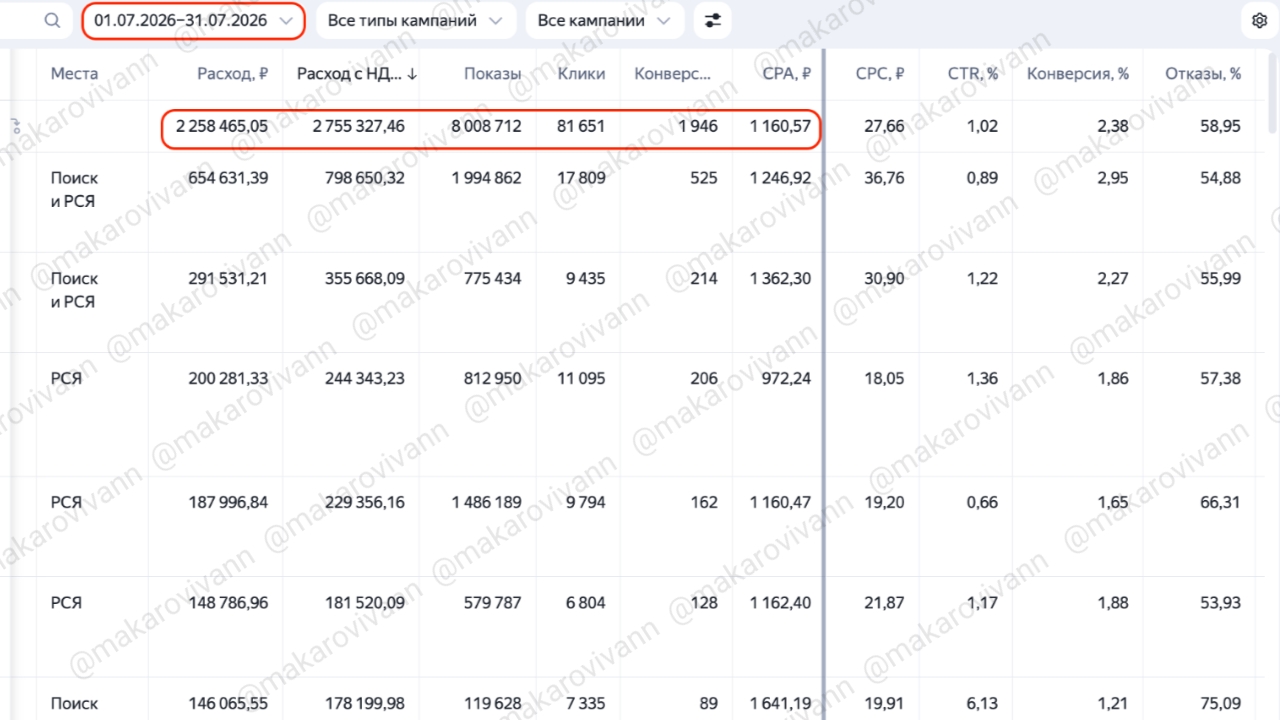Click impressions cell 119 628
Screen dimensions: 1280x720
[x=494, y=704]
